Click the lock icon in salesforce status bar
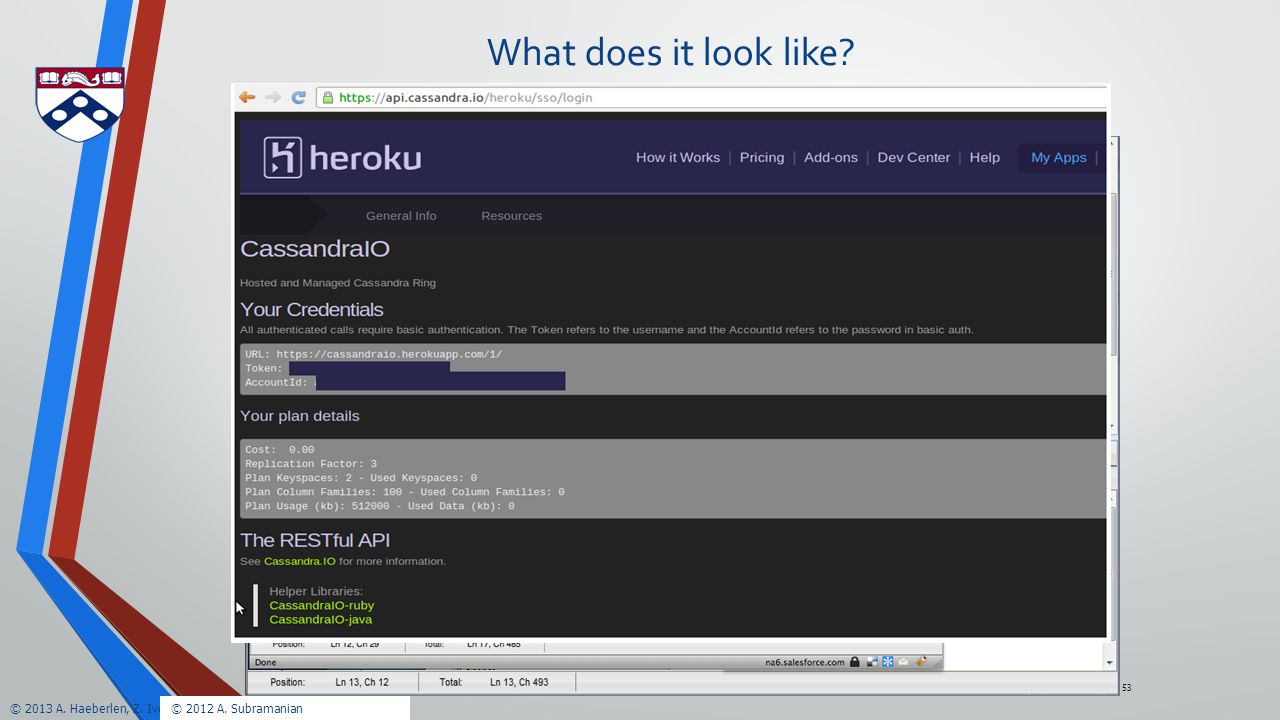This screenshot has width=1280, height=720. click(x=856, y=662)
